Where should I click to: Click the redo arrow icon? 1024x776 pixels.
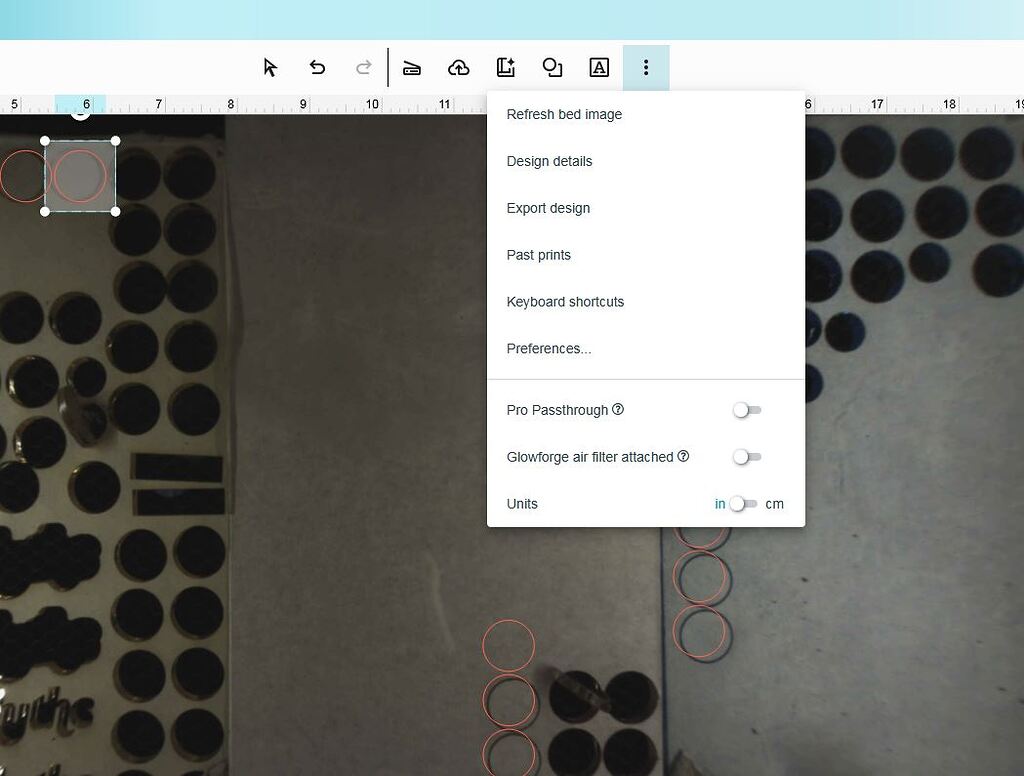click(363, 67)
